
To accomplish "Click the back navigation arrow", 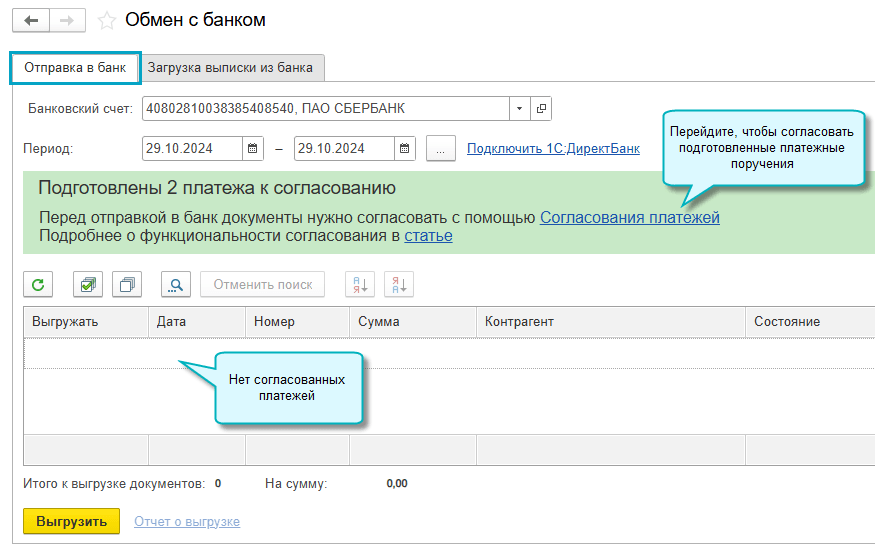I will point(30,20).
